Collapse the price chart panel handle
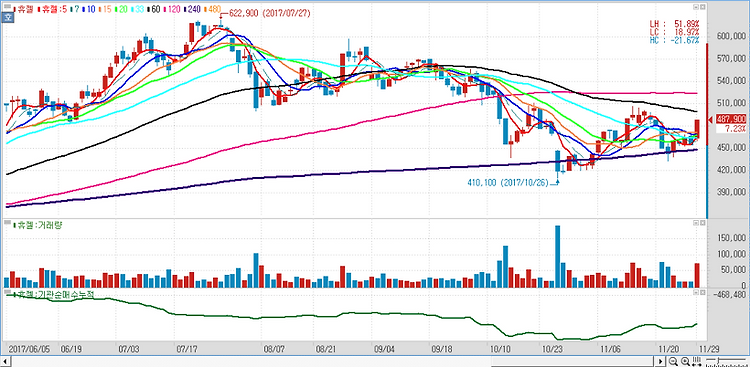750x367 pixels. tap(7, 6)
